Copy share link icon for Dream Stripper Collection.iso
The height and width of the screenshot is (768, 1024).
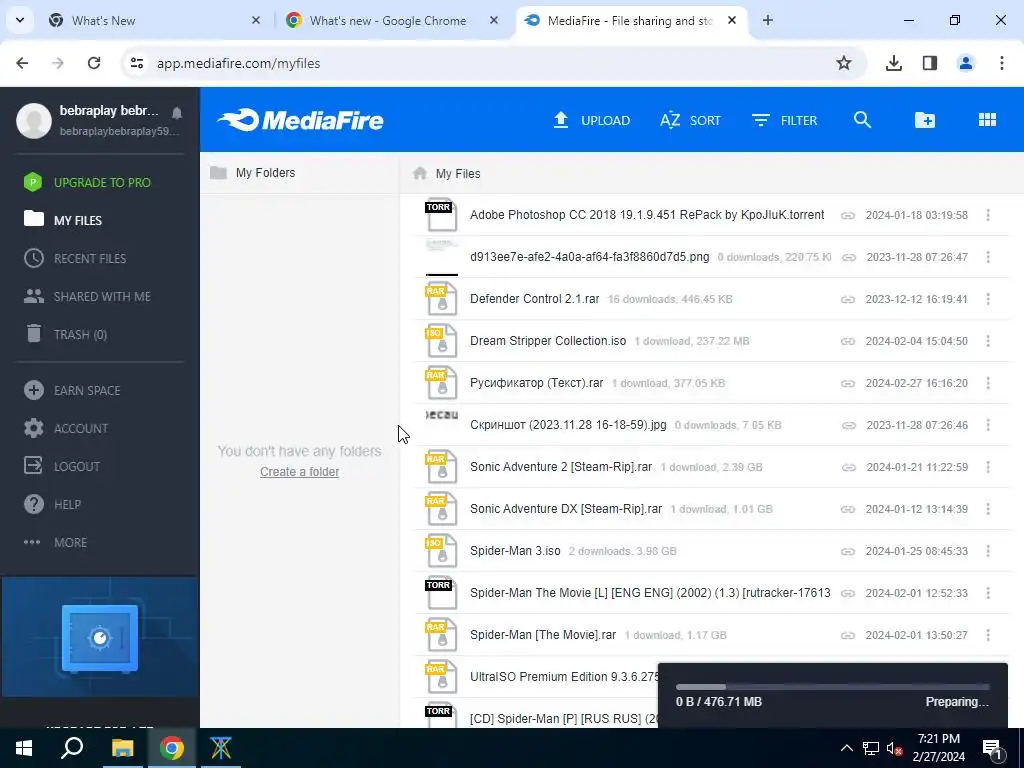tap(848, 341)
